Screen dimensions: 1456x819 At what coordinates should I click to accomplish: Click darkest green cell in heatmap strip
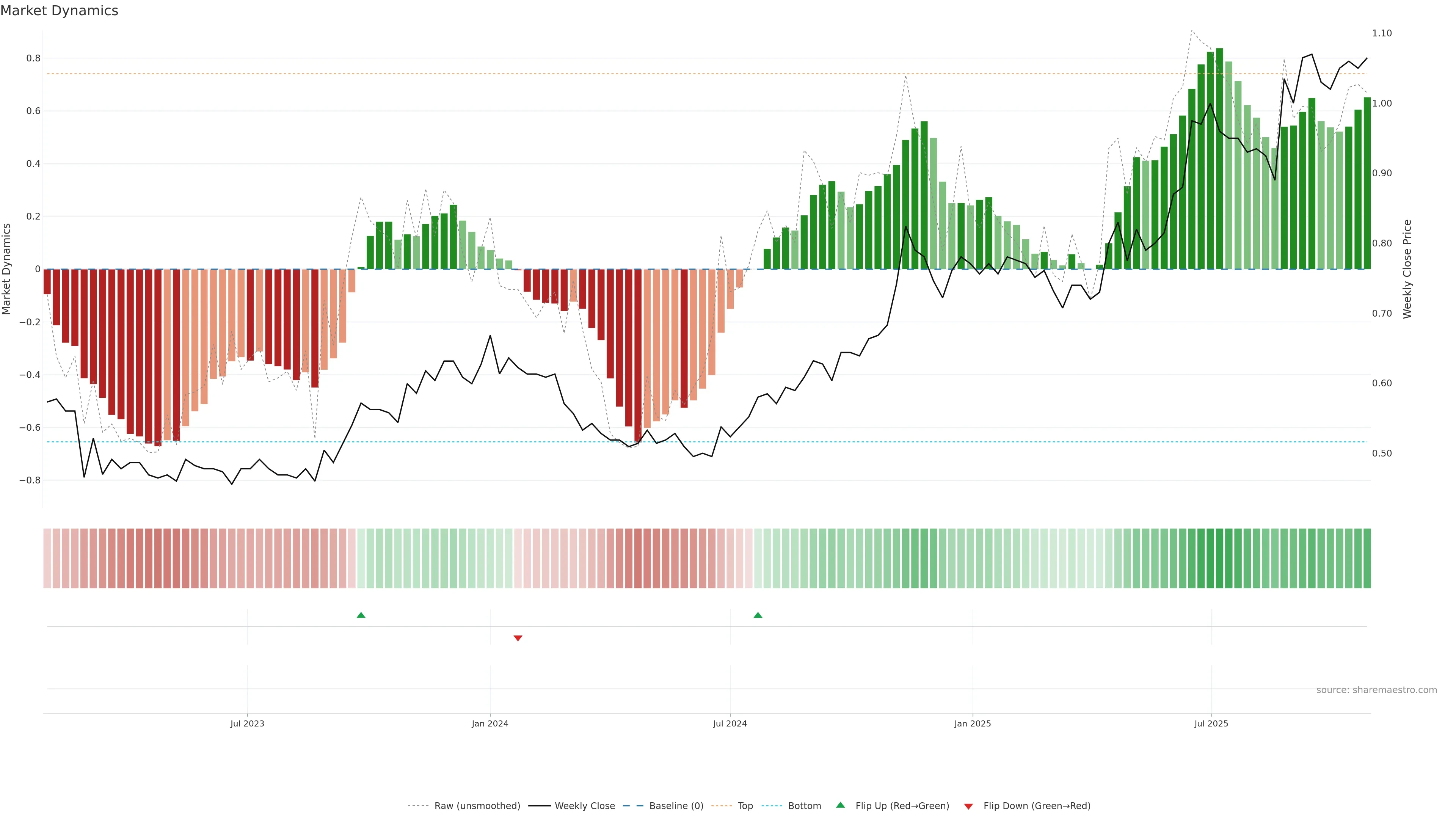pos(1219,558)
